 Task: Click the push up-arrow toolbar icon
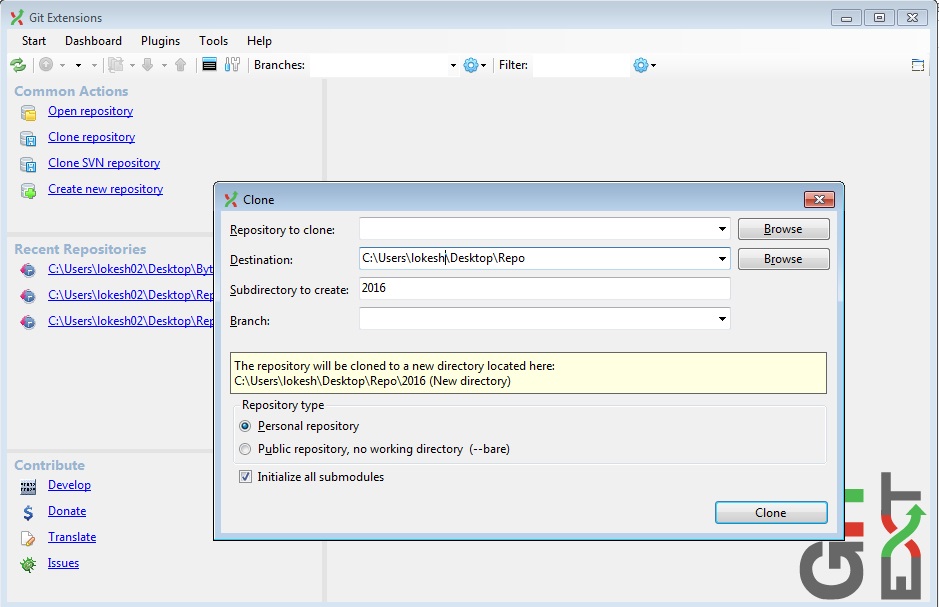pos(180,65)
